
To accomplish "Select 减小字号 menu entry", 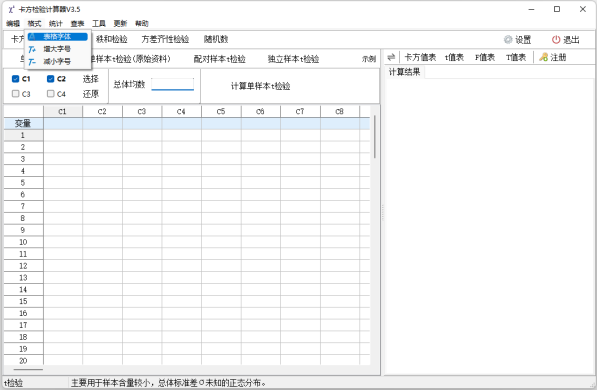I will (x=57, y=61).
